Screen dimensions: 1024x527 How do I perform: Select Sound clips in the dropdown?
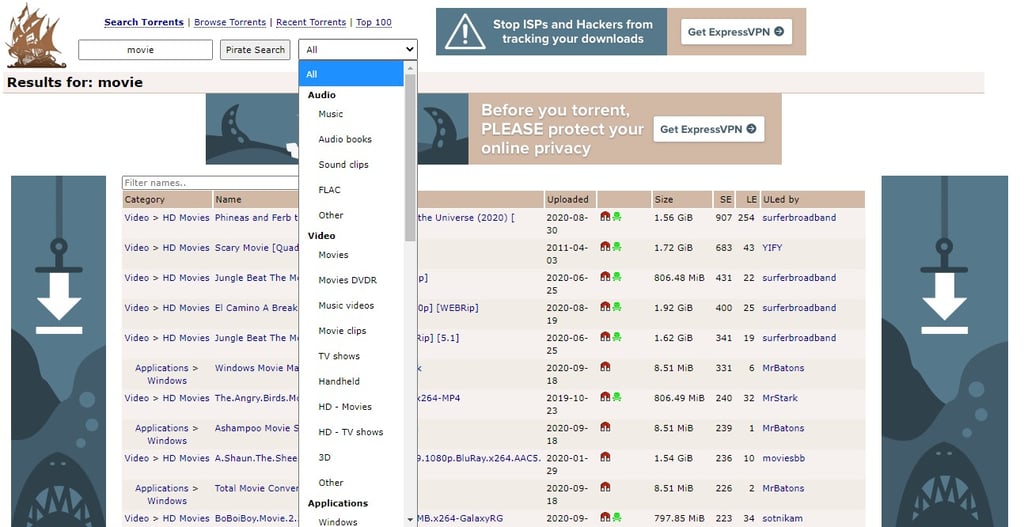[x=344, y=165]
